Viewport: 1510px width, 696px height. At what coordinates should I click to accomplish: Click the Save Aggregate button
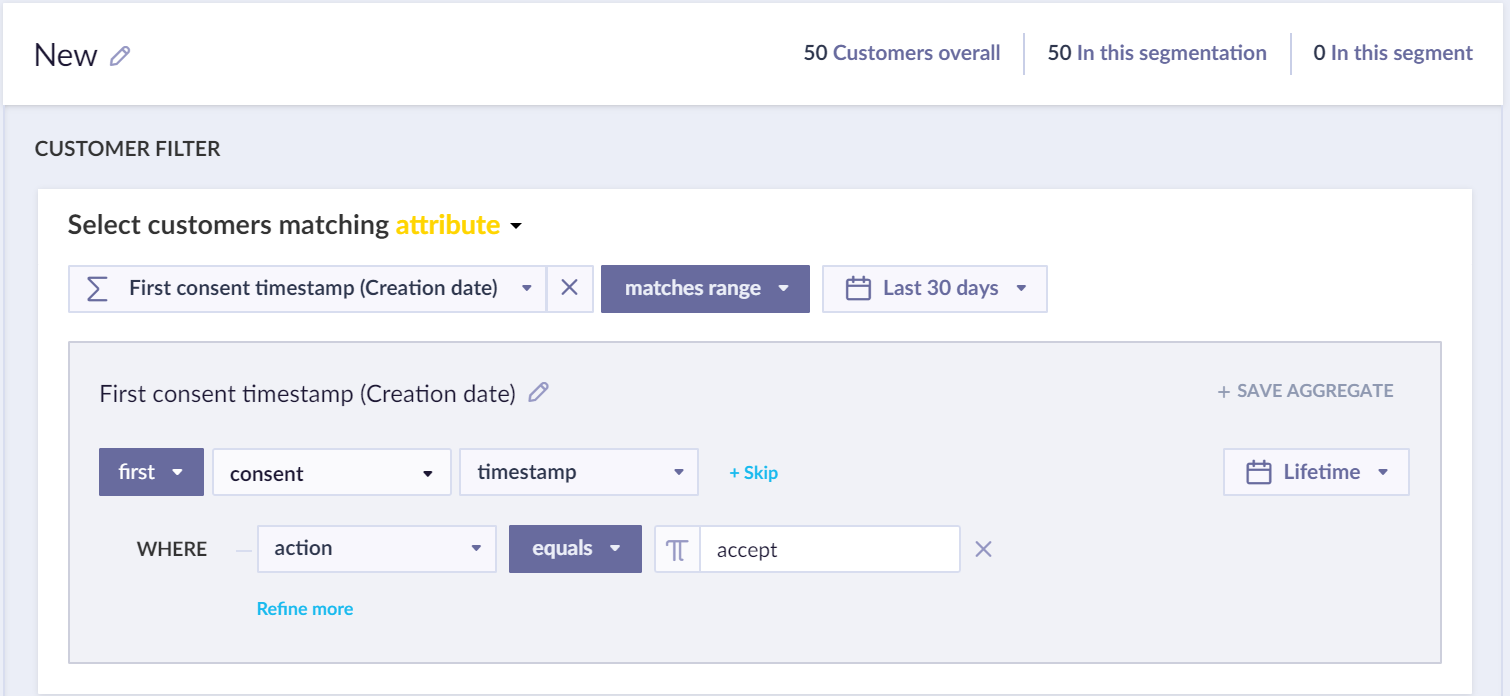pos(1305,391)
